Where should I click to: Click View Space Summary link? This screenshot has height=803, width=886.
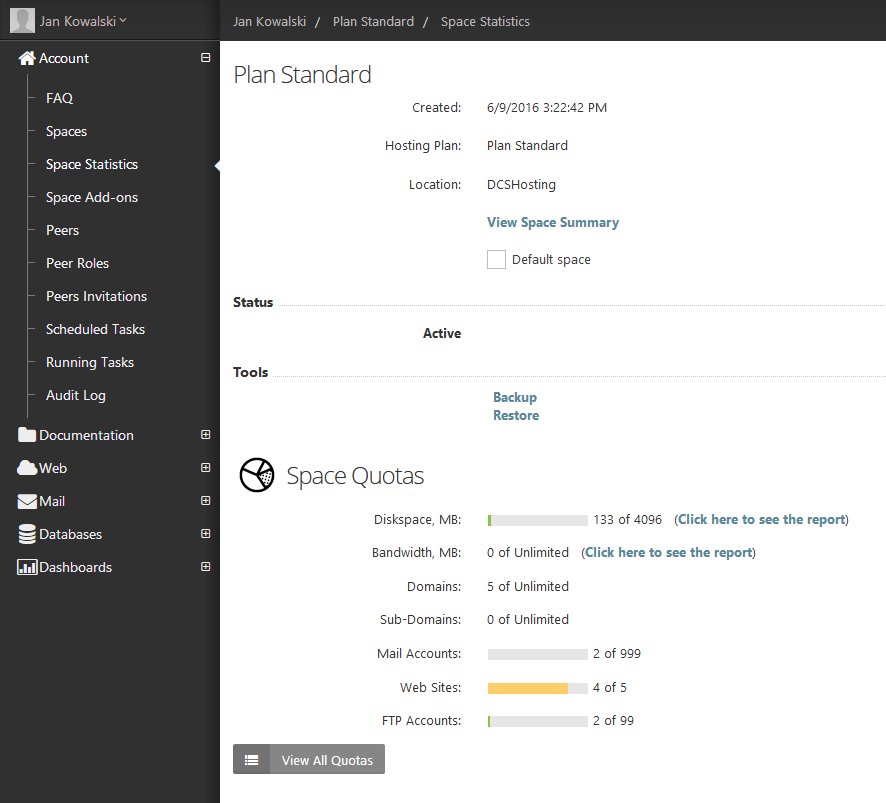[553, 223]
